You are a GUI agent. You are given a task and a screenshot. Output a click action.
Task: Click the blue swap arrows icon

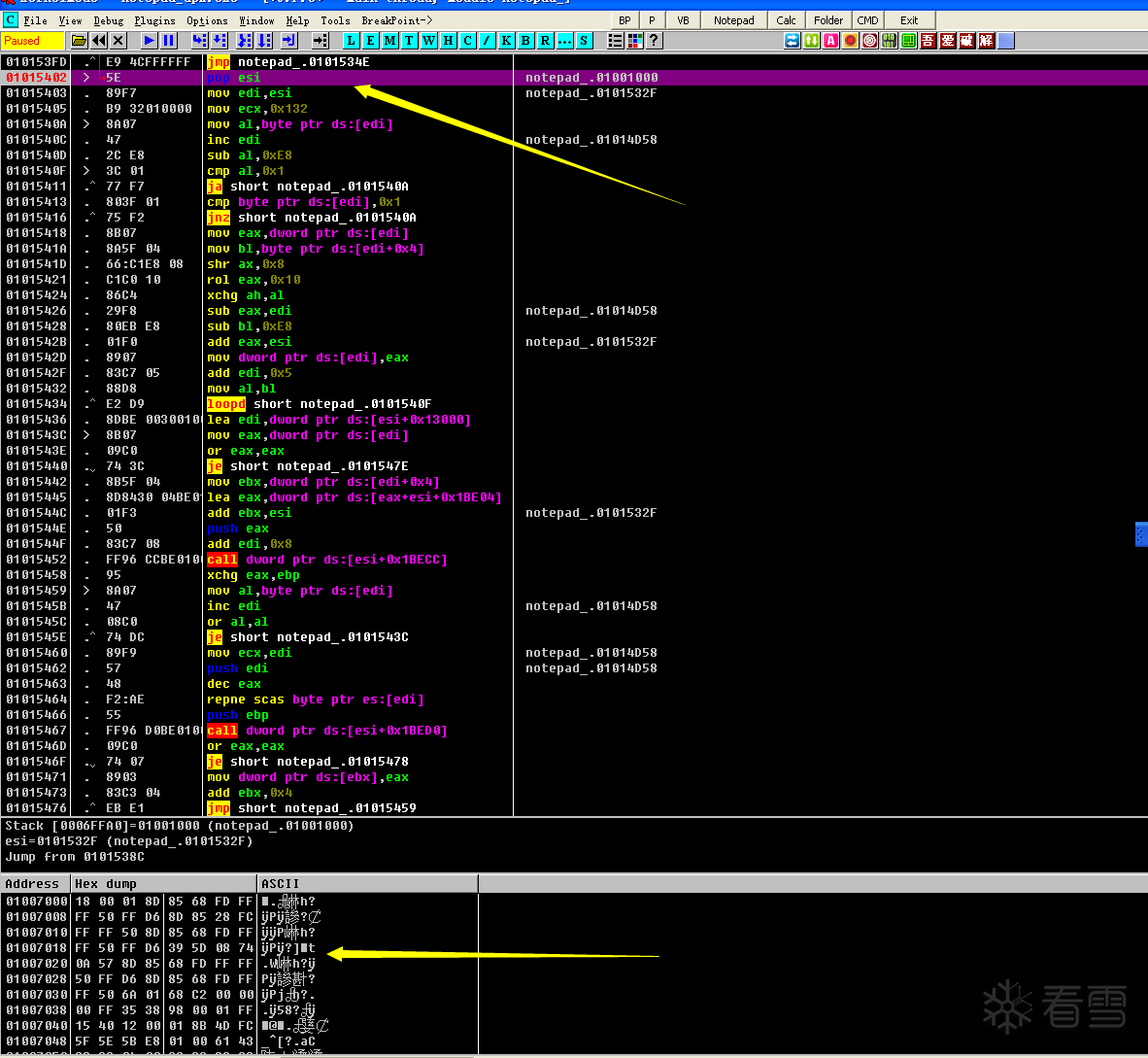(x=793, y=41)
